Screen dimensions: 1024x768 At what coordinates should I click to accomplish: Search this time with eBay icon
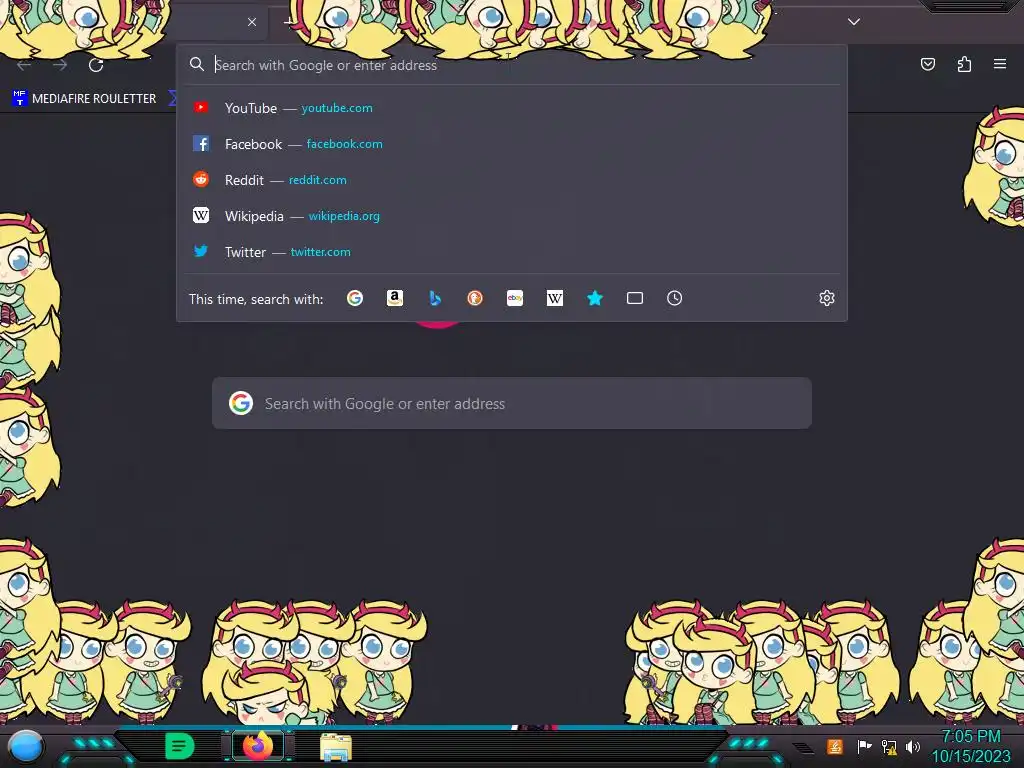point(515,298)
